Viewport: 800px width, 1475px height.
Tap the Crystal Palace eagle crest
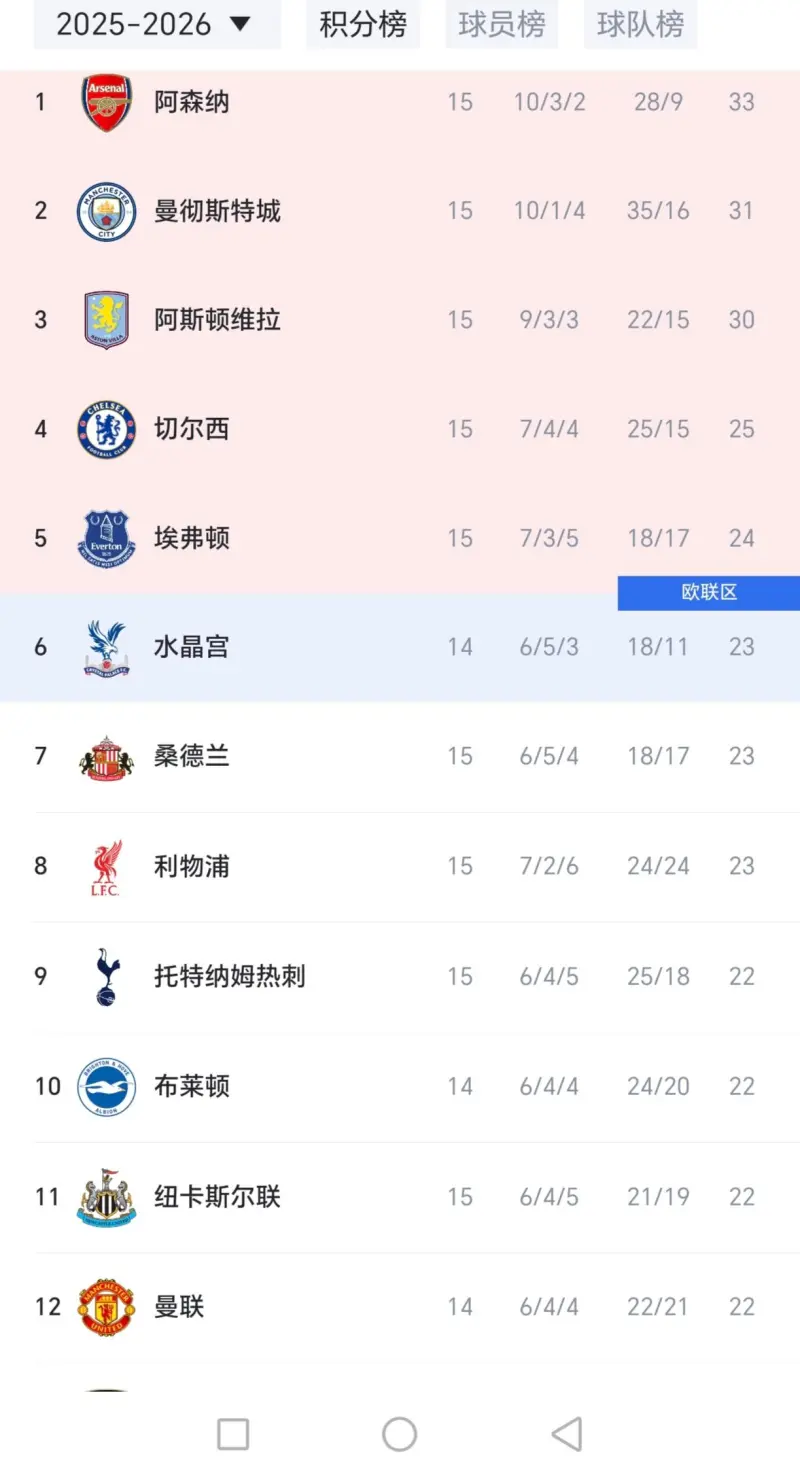(107, 647)
